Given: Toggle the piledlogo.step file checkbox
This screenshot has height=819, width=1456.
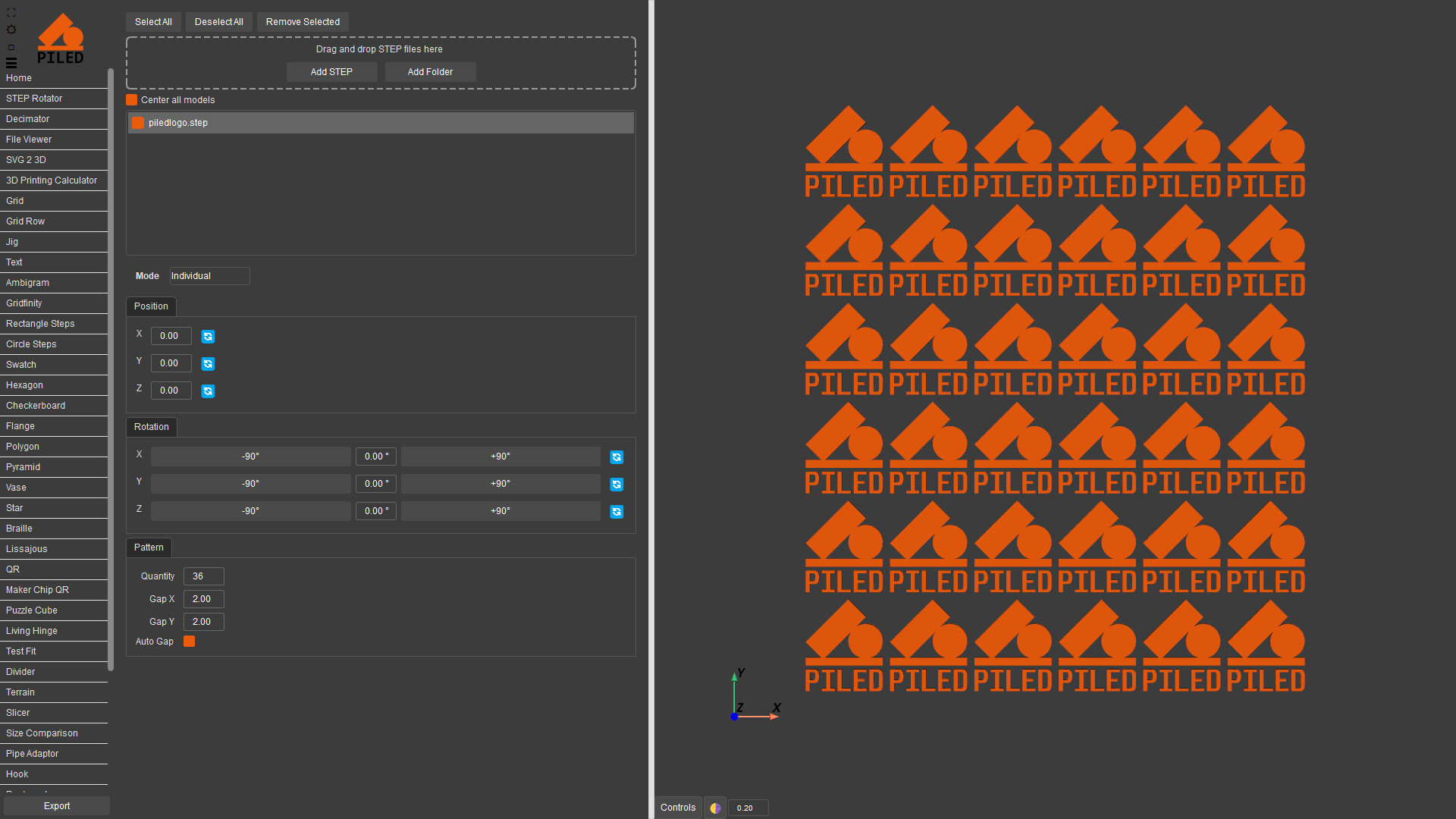Looking at the screenshot, I should [x=138, y=123].
